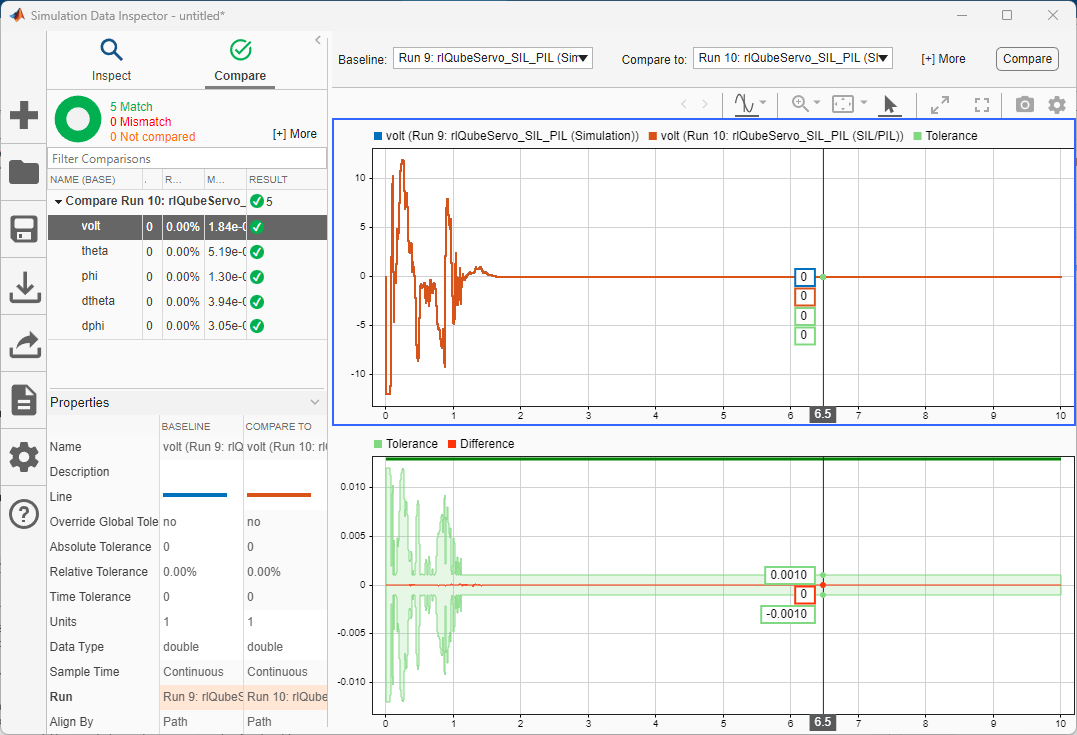This screenshot has height=735, width=1077.
Task: Click the Filter Comparisons input field
Action: [x=187, y=159]
